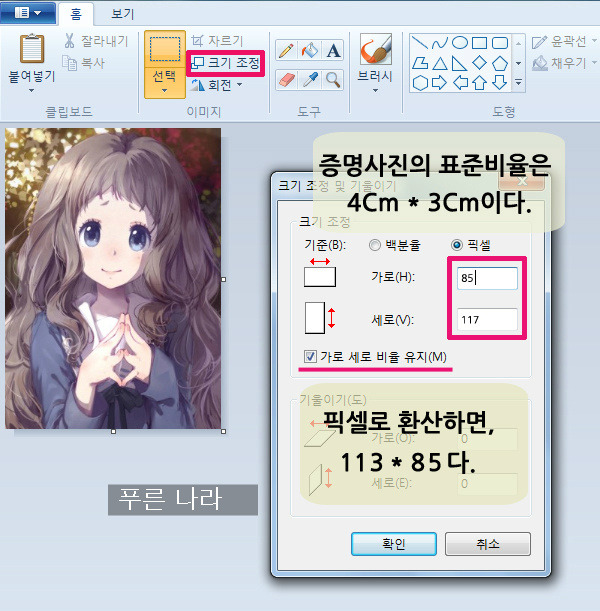Pick the Curve shape
The height and width of the screenshot is (611, 600).
click(439, 43)
